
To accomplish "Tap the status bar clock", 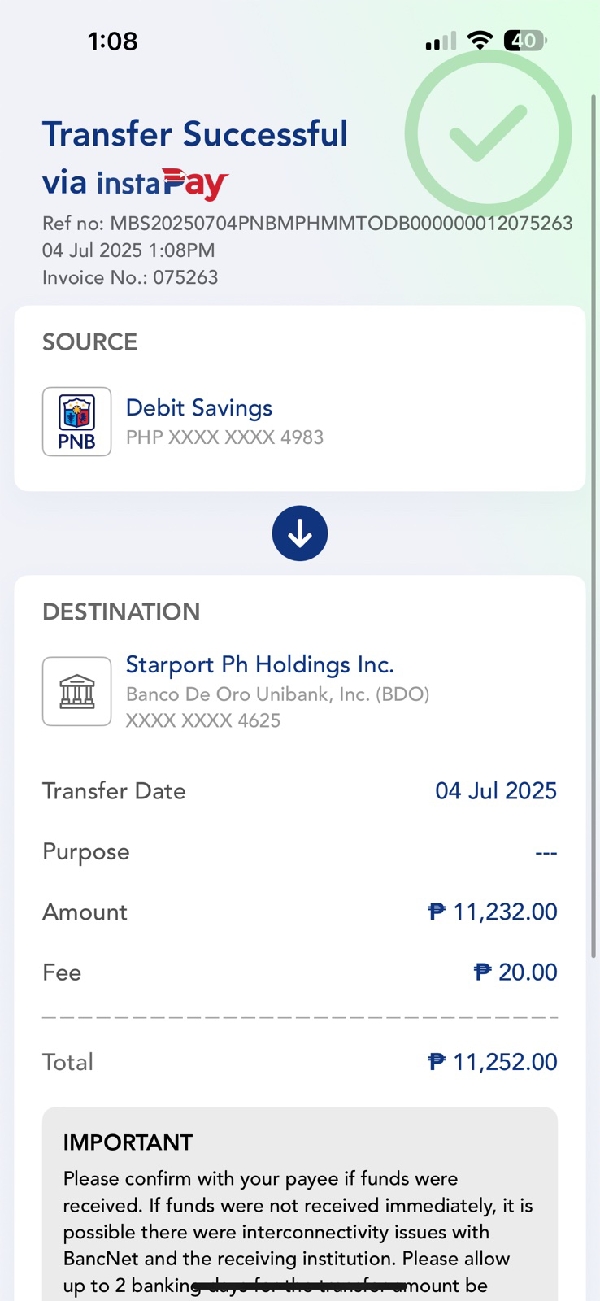I will click(x=112, y=41).
